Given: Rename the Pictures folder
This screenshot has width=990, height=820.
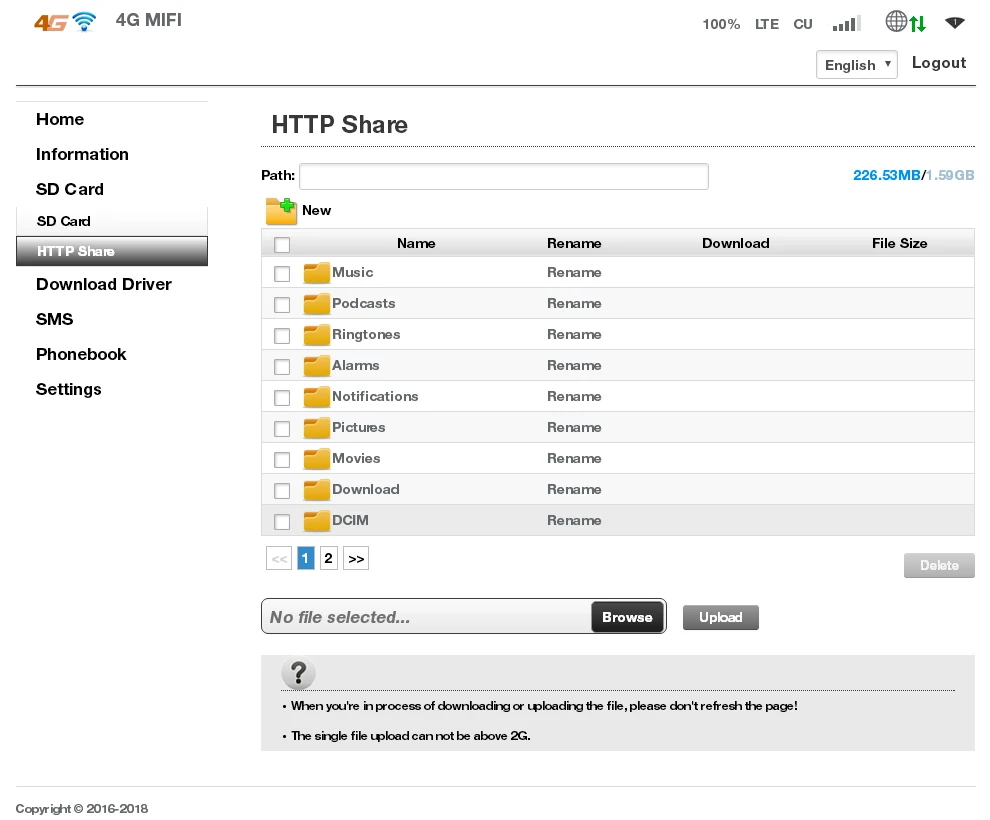Looking at the screenshot, I should click(x=574, y=427).
